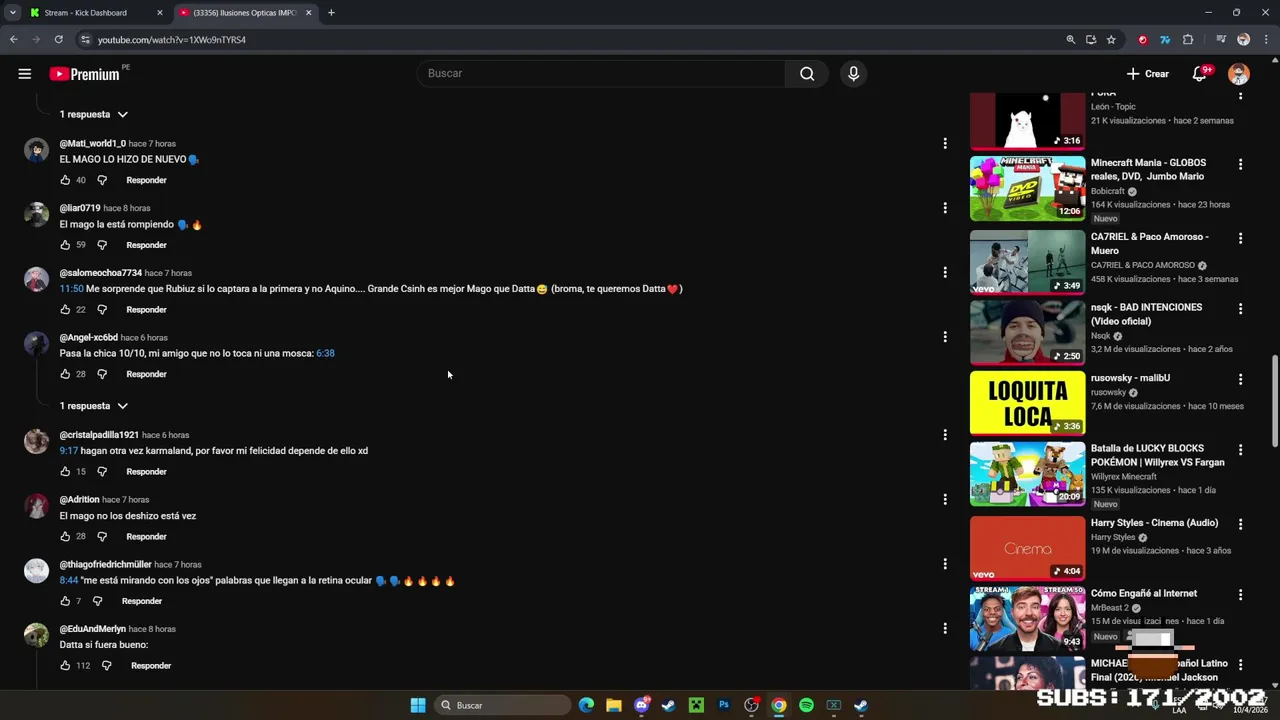Open the browser zoom magnifier icon
The height and width of the screenshot is (720, 1280).
1071,40
